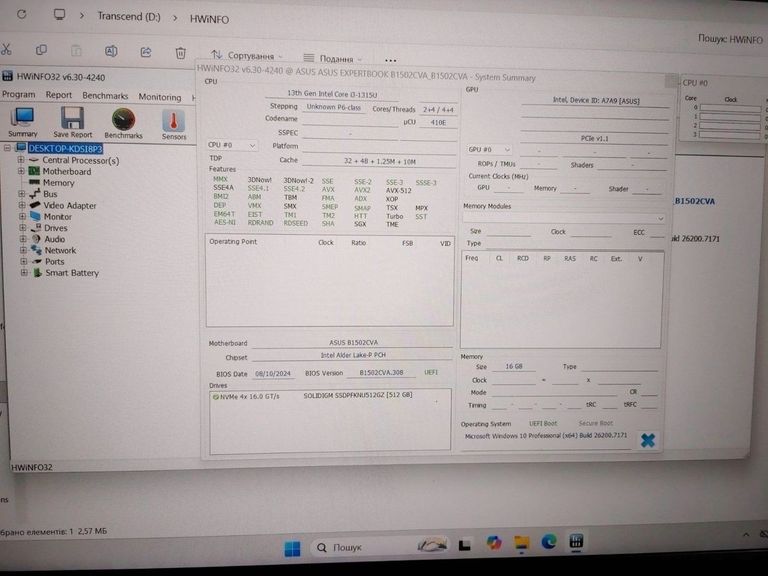Screen dimensions: 768x576
Task: Open the Sensors thermometer icon
Action: [x=174, y=122]
